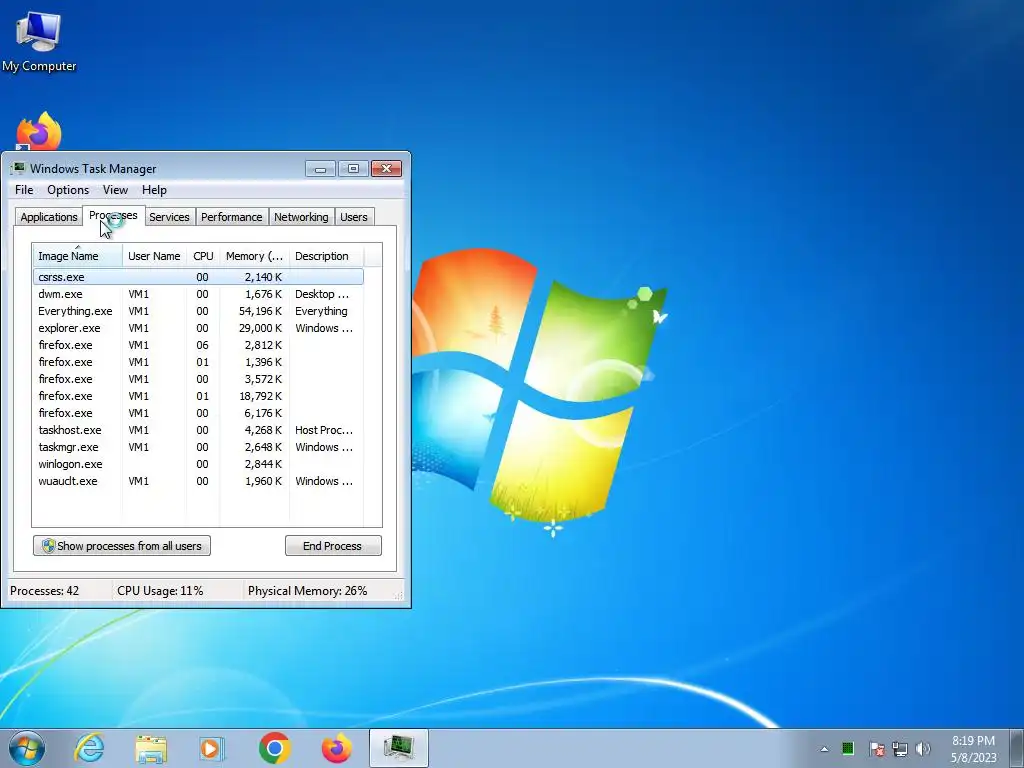Image resolution: width=1024 pixels, height=768 pixels.
Task: Switch to the Networking tab
Action: [301, 217]
